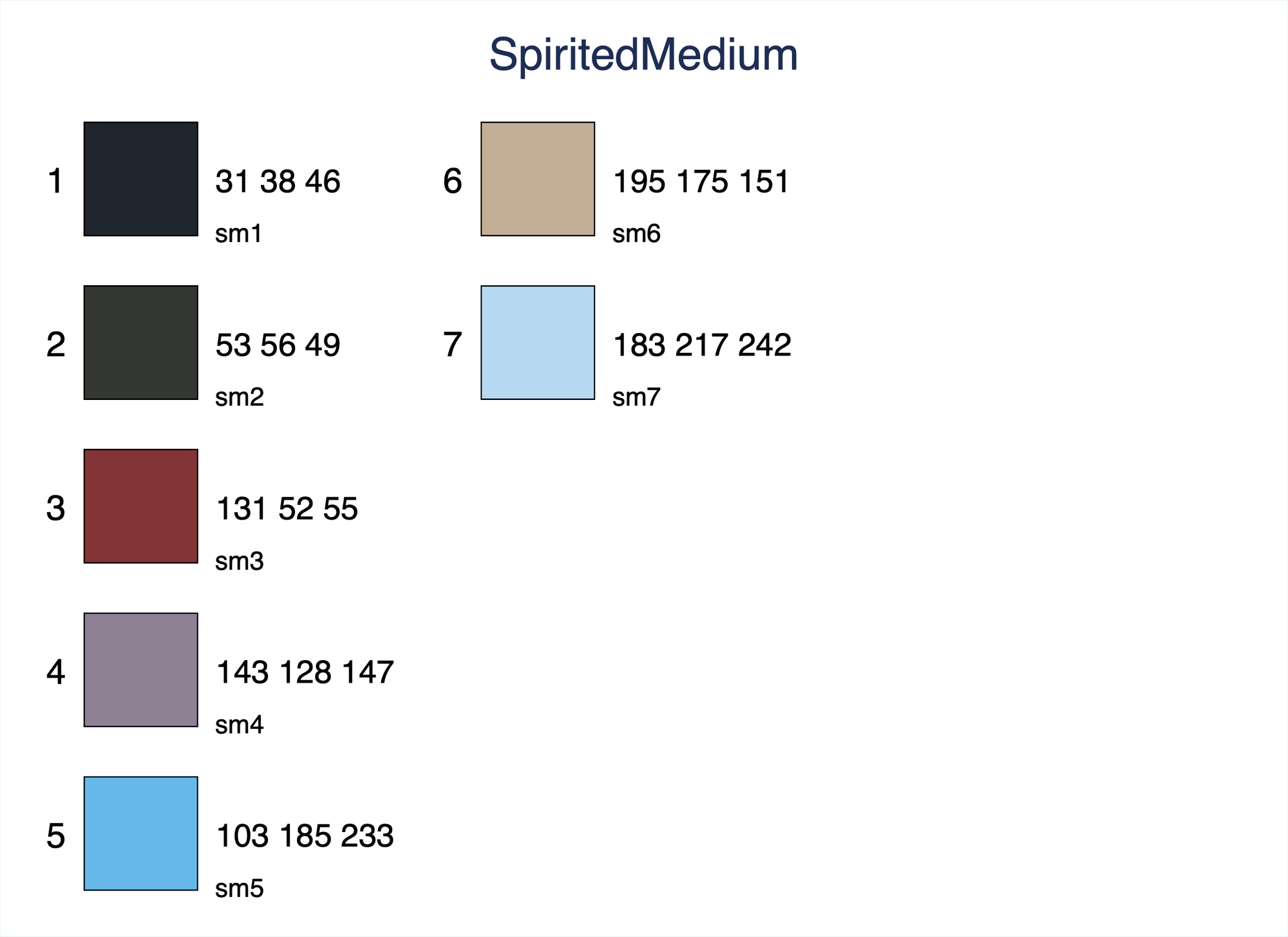Click index number 3 beside the swatch
The image size is (1288, 937).
56,509
